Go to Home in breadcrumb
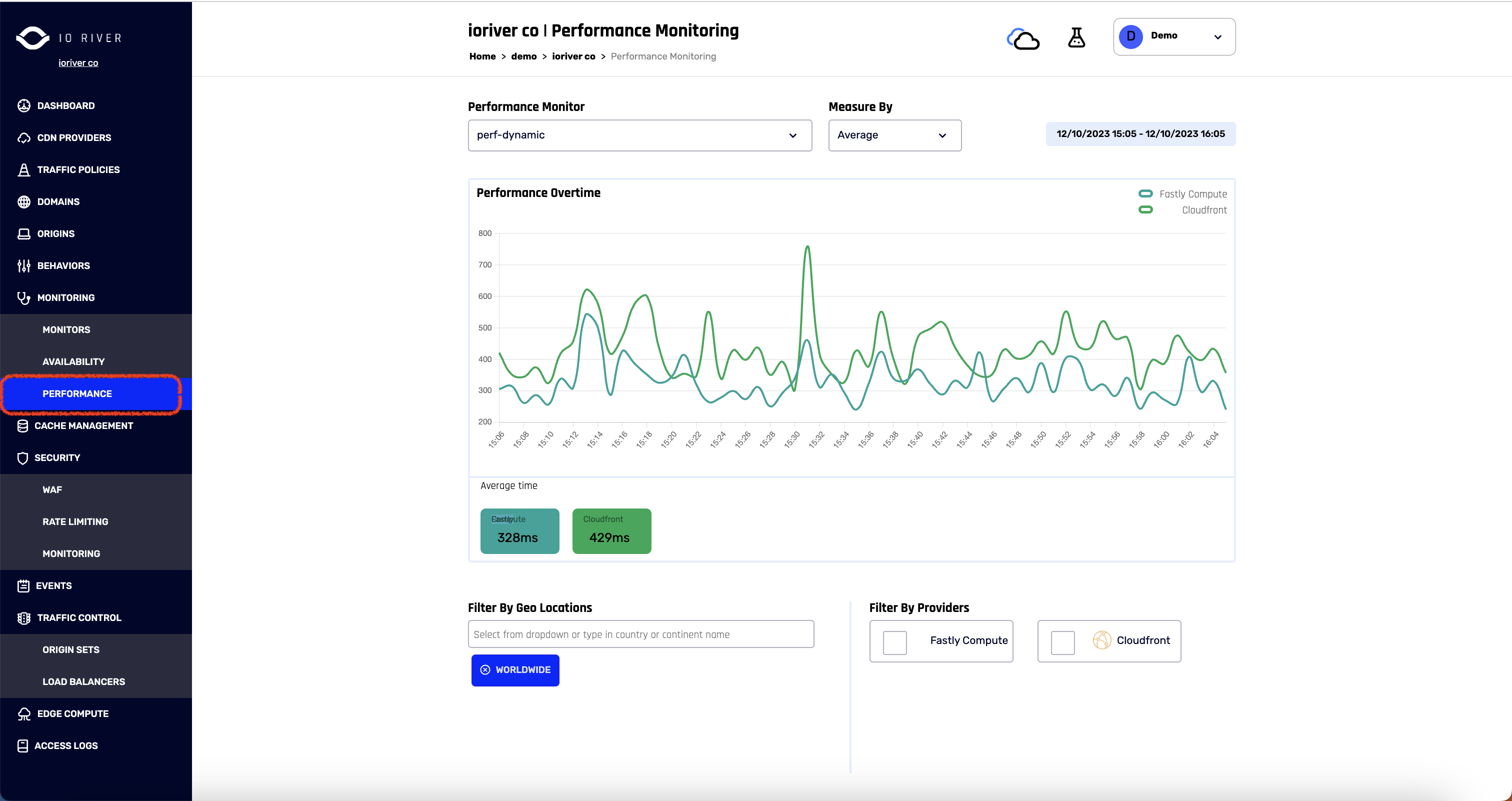Screen dimensions: 1512x801 pos(482,56)
